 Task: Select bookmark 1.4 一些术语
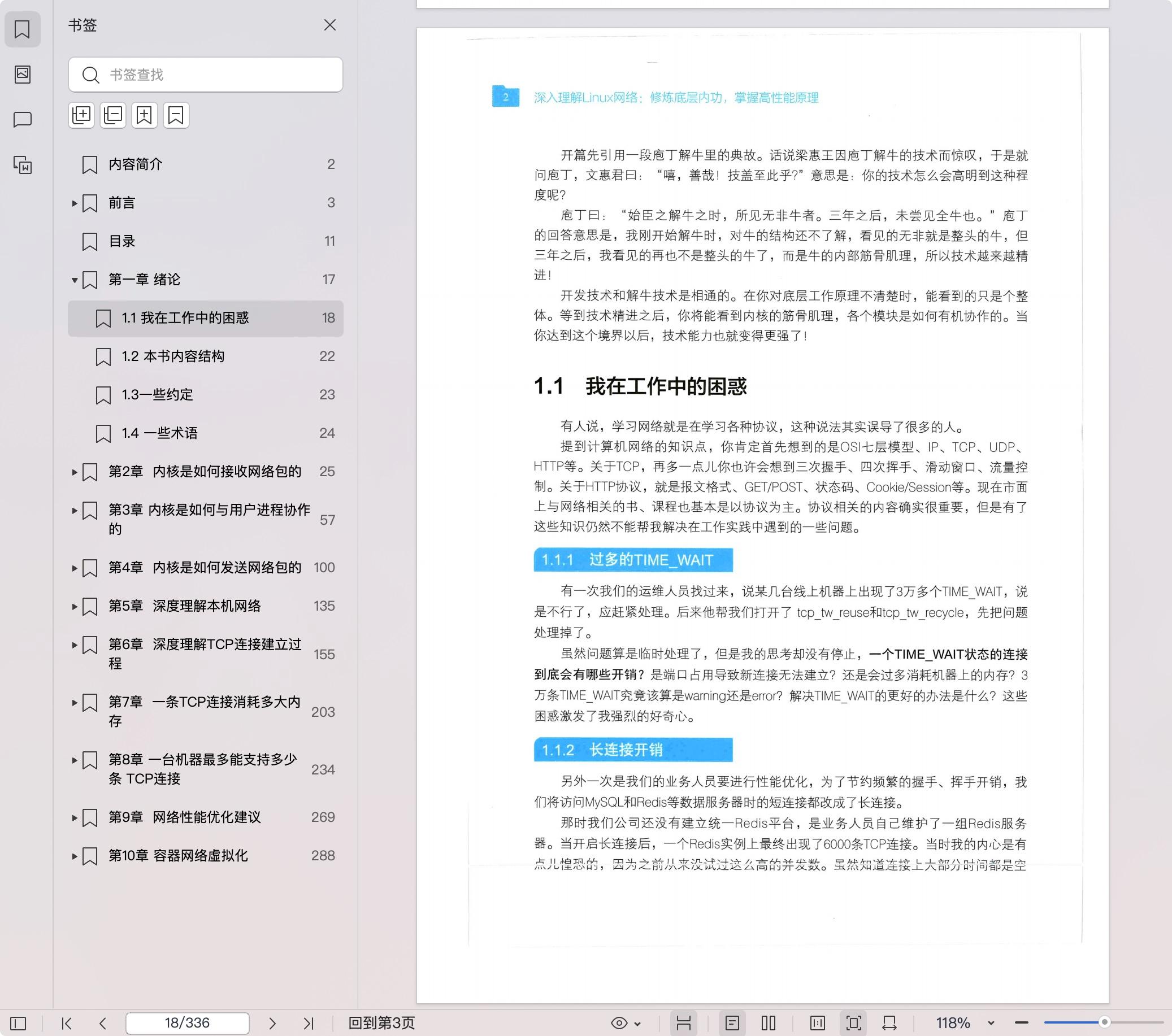pos(205,433)
